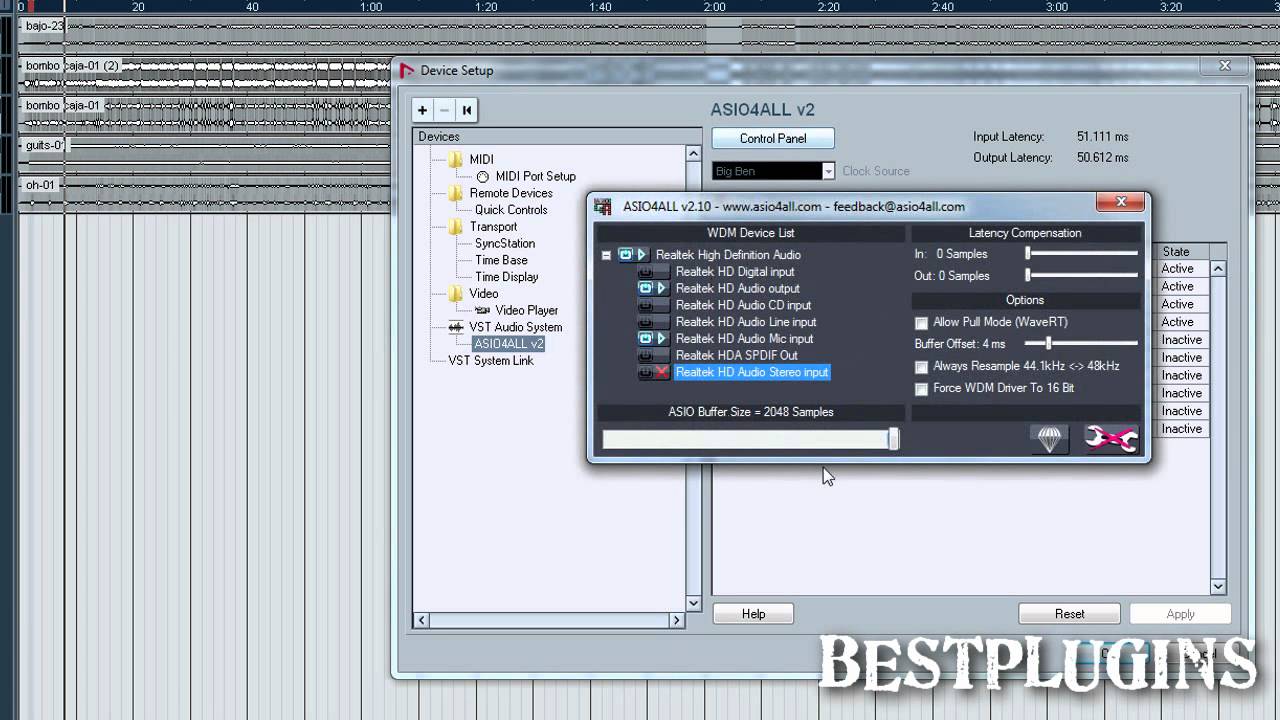This screenshot has width=1280, height=720.
Task: Open the Big Ben clock source dropdown
Action: [828, 171]
